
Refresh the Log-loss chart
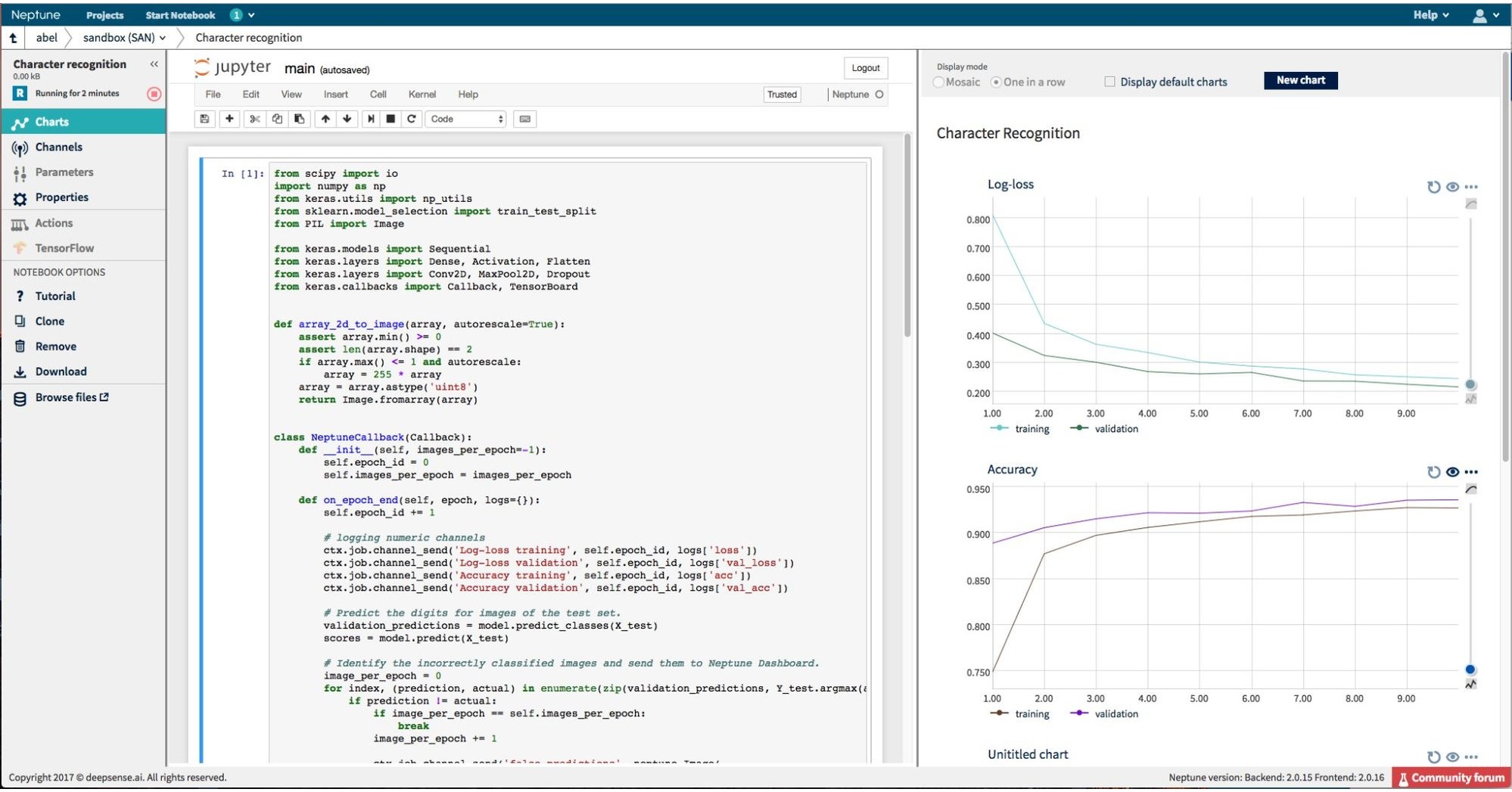1433,187
